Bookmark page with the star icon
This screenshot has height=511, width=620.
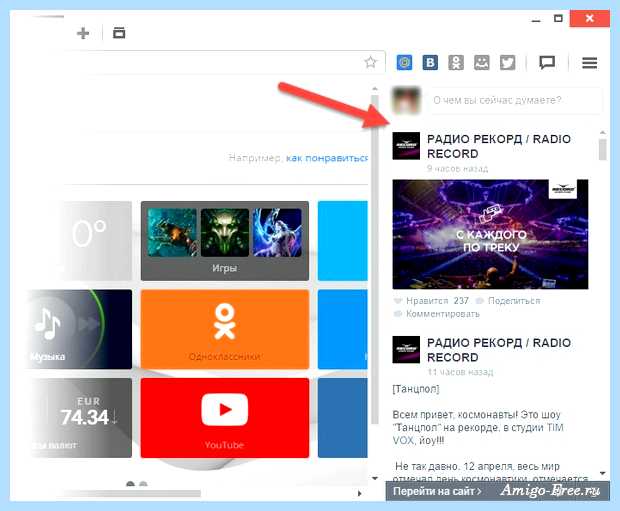tap(370, 62)
